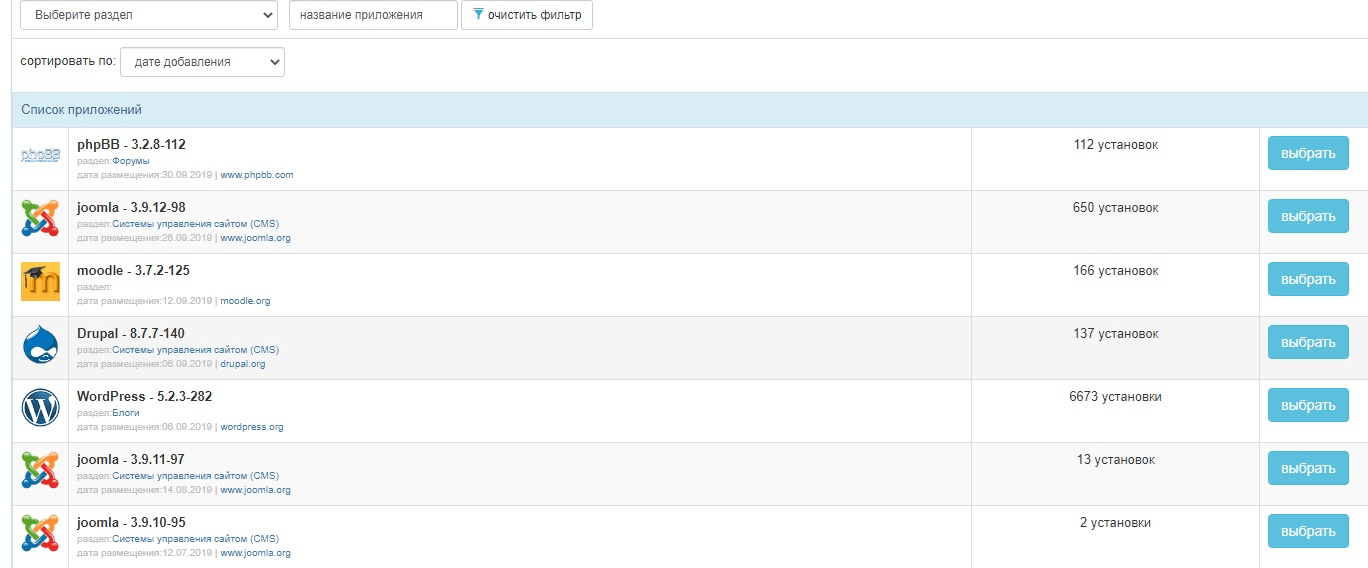
Task: Choose 'выбрать' for joomla 3.9.10-95
Action: (x=1308, y=531)
